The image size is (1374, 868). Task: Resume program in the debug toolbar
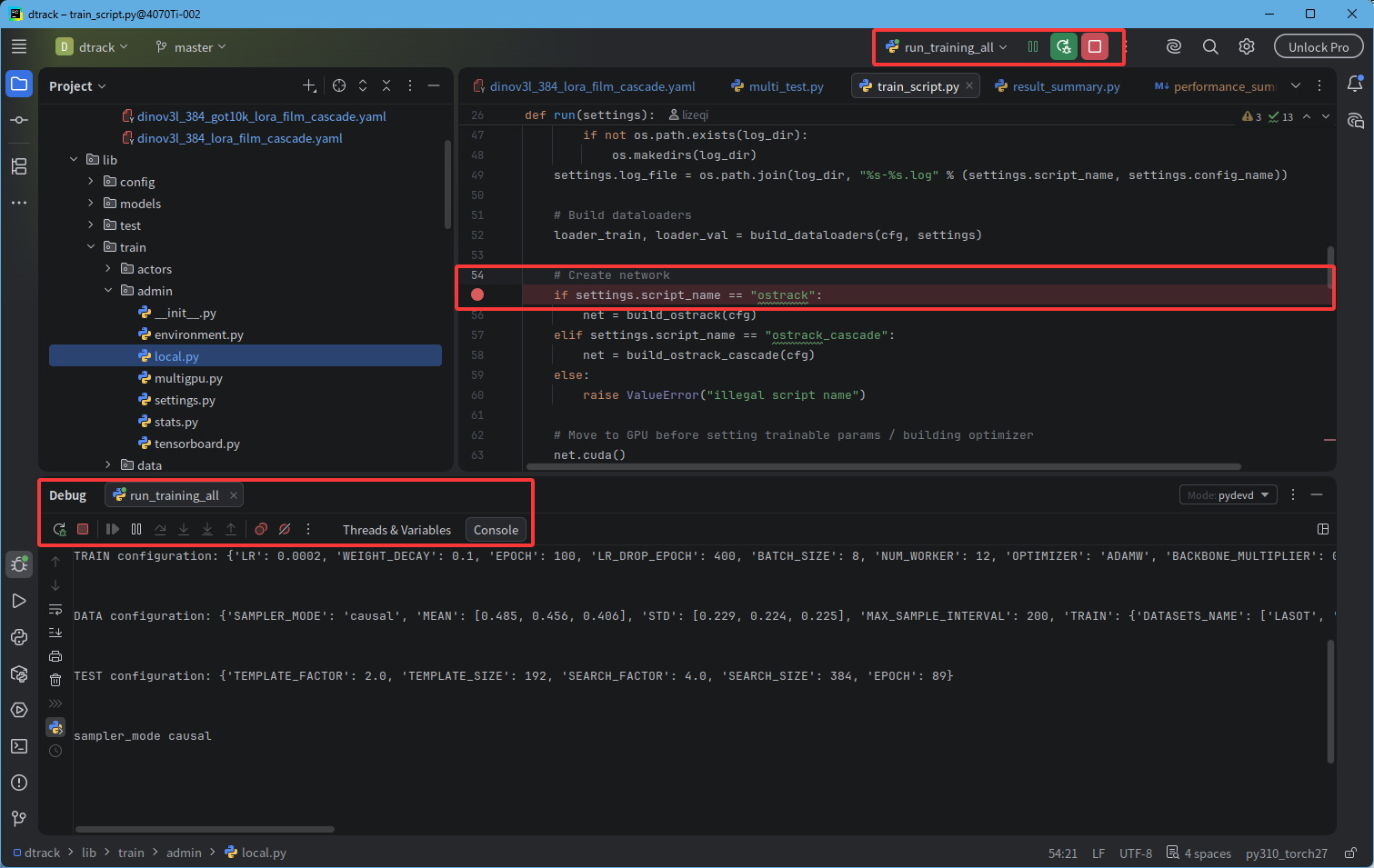(x=113, y=529)
